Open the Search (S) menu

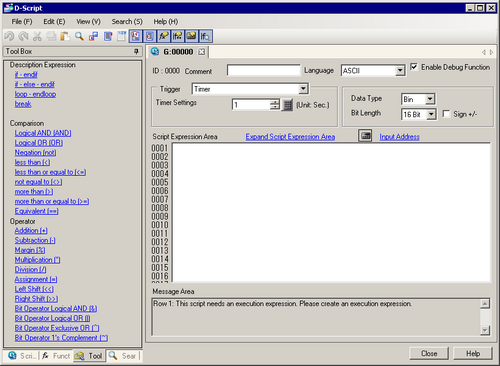click(127, 22)
